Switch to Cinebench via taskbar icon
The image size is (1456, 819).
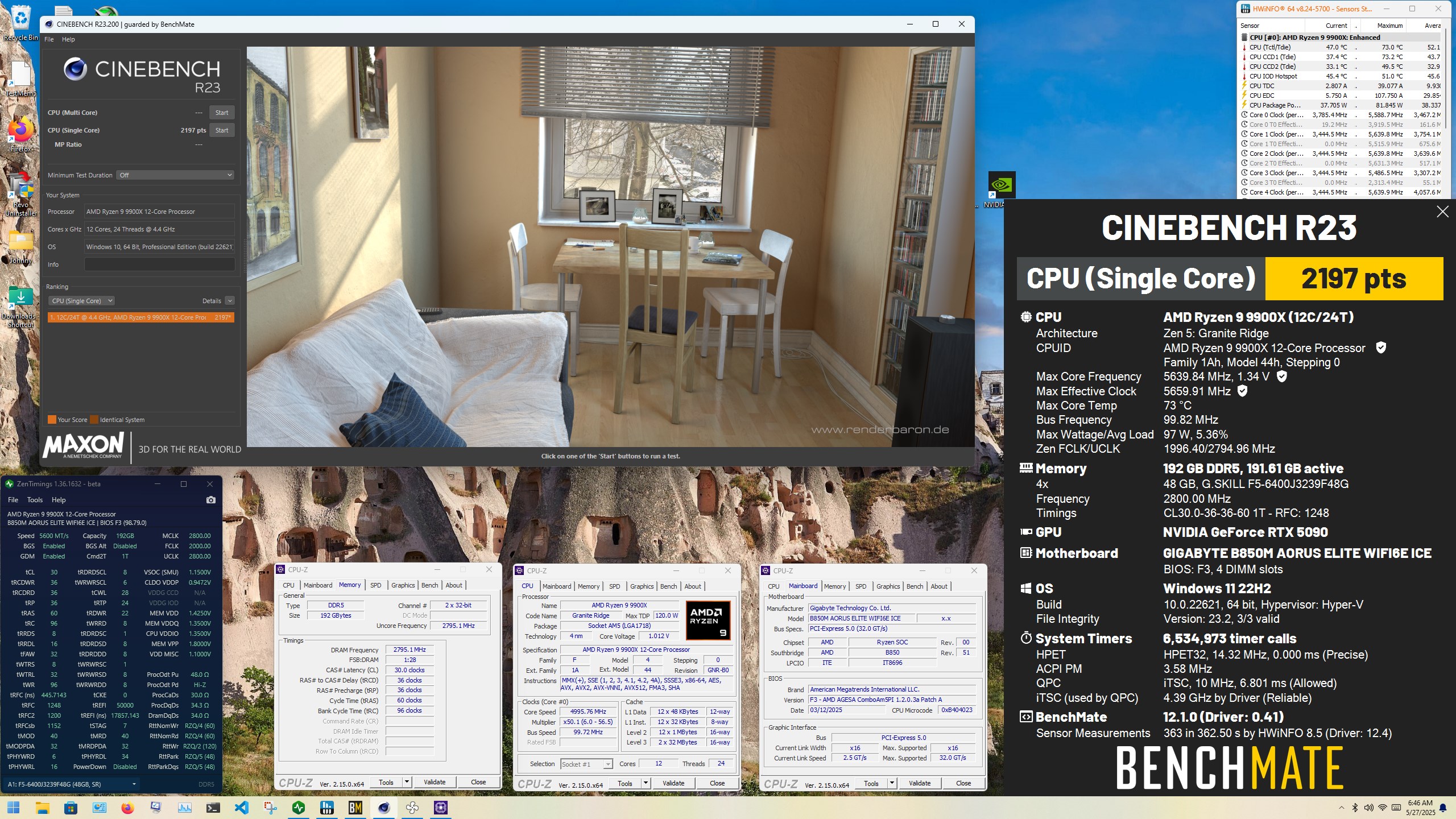384,808
